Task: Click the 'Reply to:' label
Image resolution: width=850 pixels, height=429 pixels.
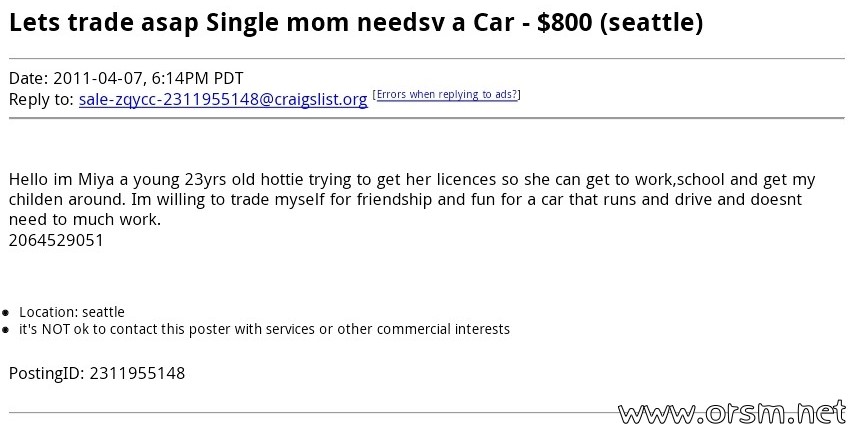Action: coord(41,100)
